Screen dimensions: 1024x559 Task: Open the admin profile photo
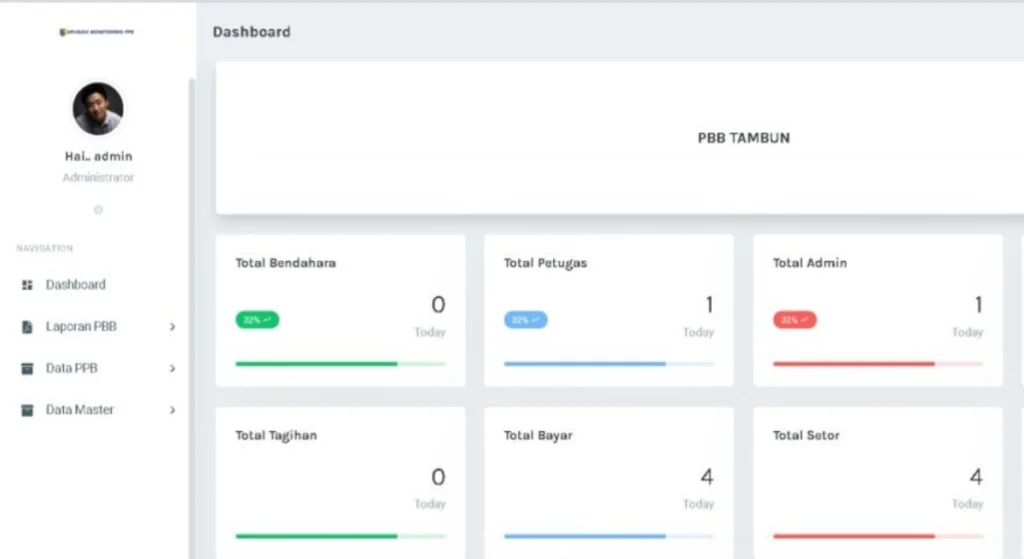pyautogui.click(x=98, y=109)
